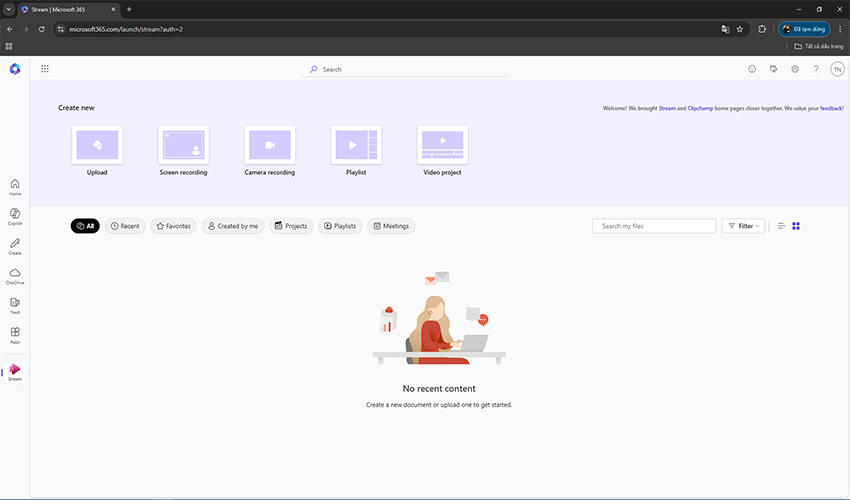Open the tab search dropdown
This screenshot has height=500, width=850.
9,9
